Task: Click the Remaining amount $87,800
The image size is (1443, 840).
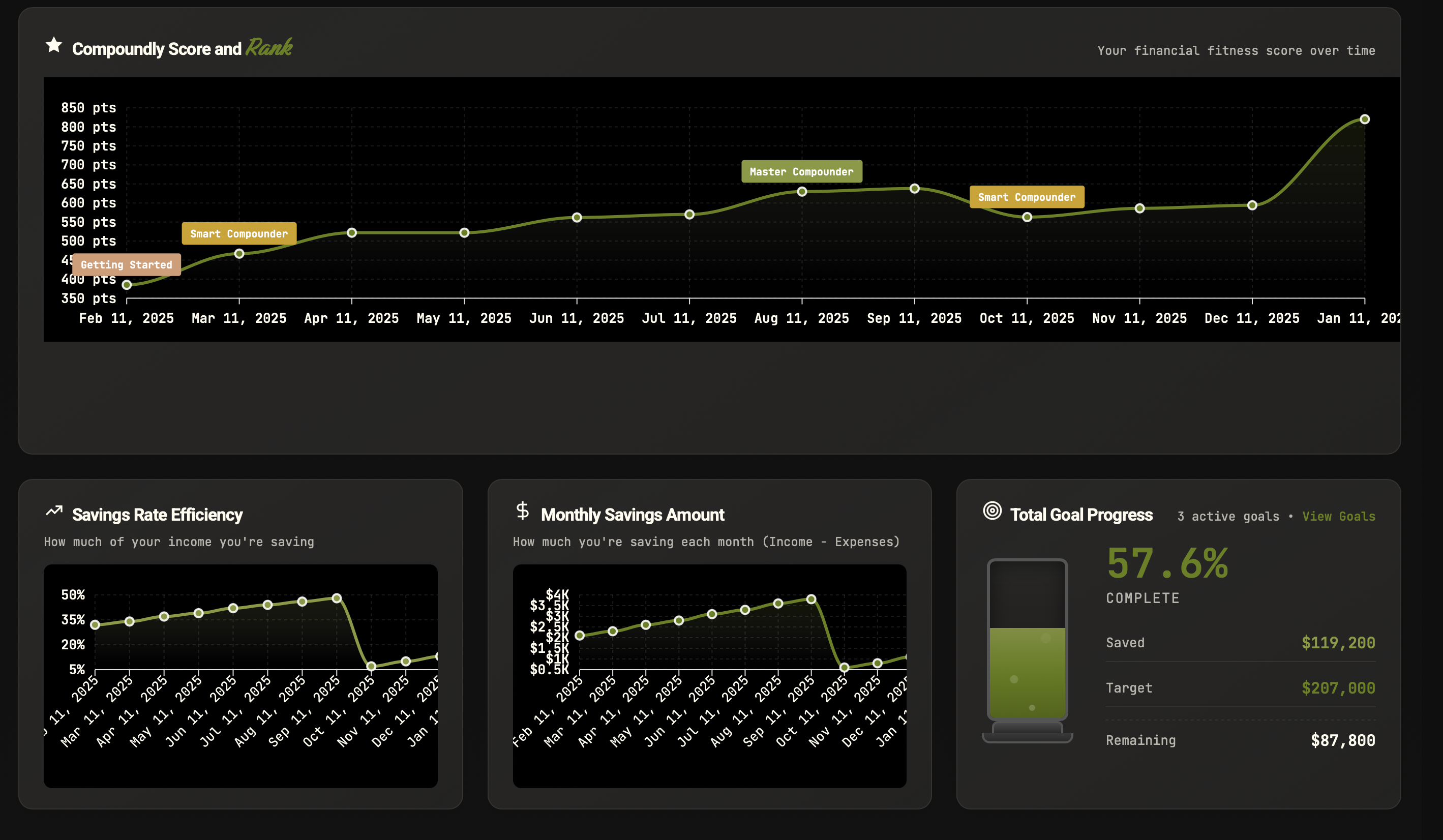Action: click(x=1342, y=740)
